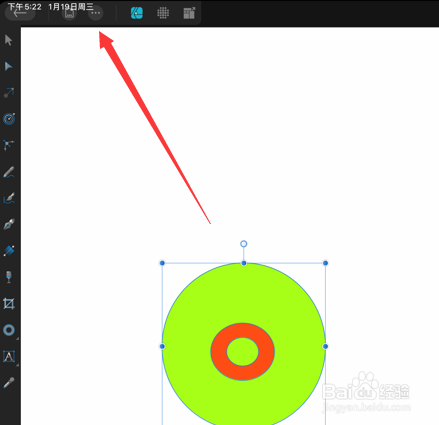Select the Contour tool
This screenshot has width=439, height=425.
coord(9,119)
